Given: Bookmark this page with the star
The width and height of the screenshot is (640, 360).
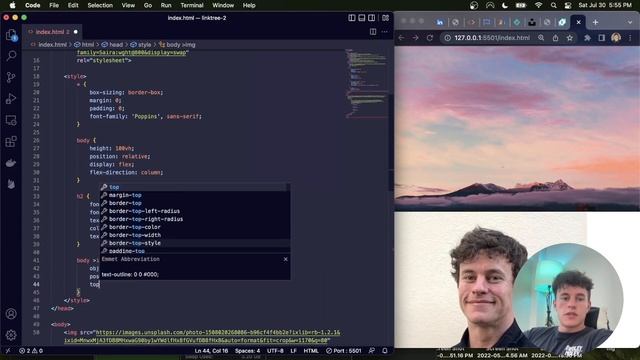Looking at the screenshot, I should 569,38.
